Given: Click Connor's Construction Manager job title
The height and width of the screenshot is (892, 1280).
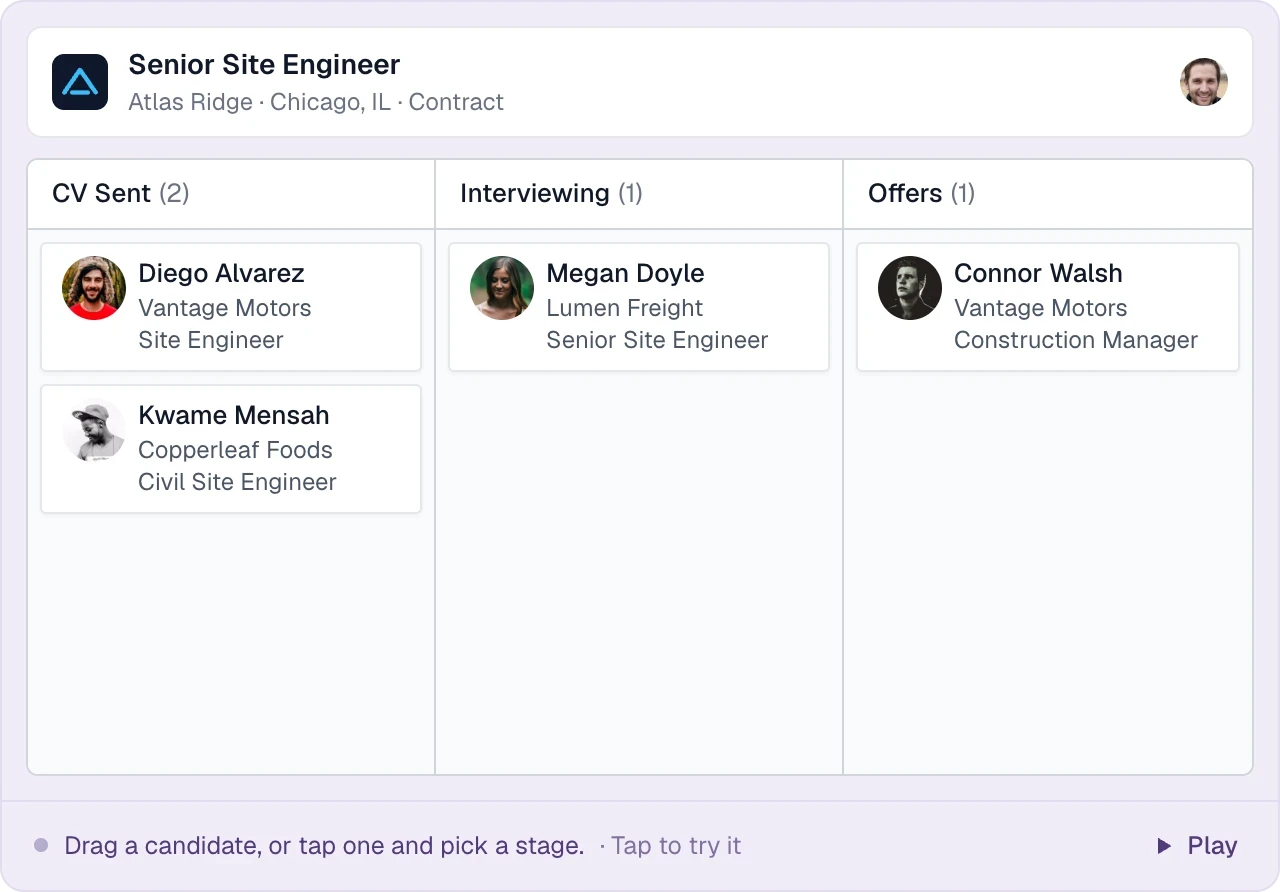Looking at the screenshot, I should point(1076,340).
